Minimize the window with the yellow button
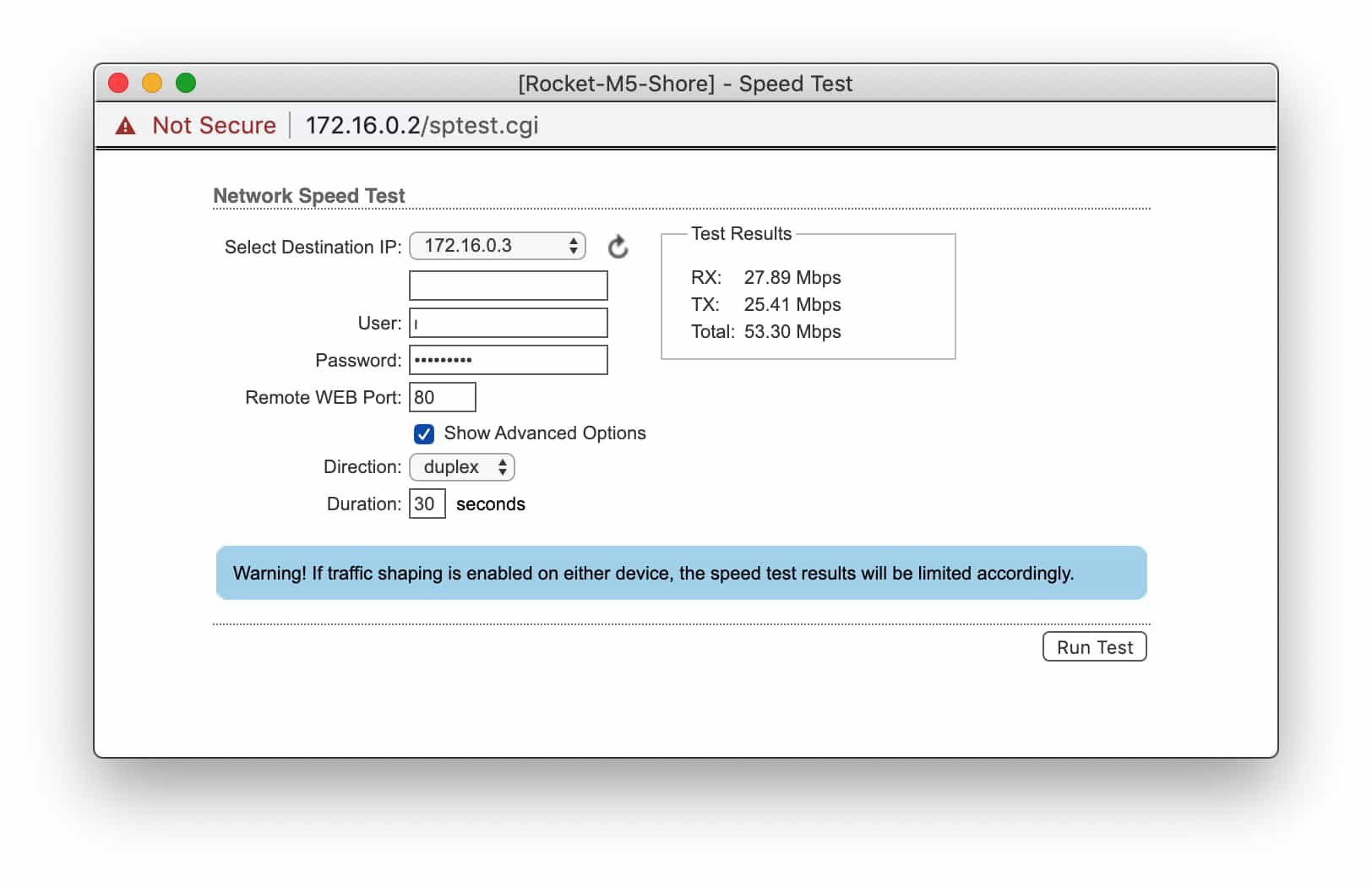This screenshot has height=882, width=1372. pos(152,83)
